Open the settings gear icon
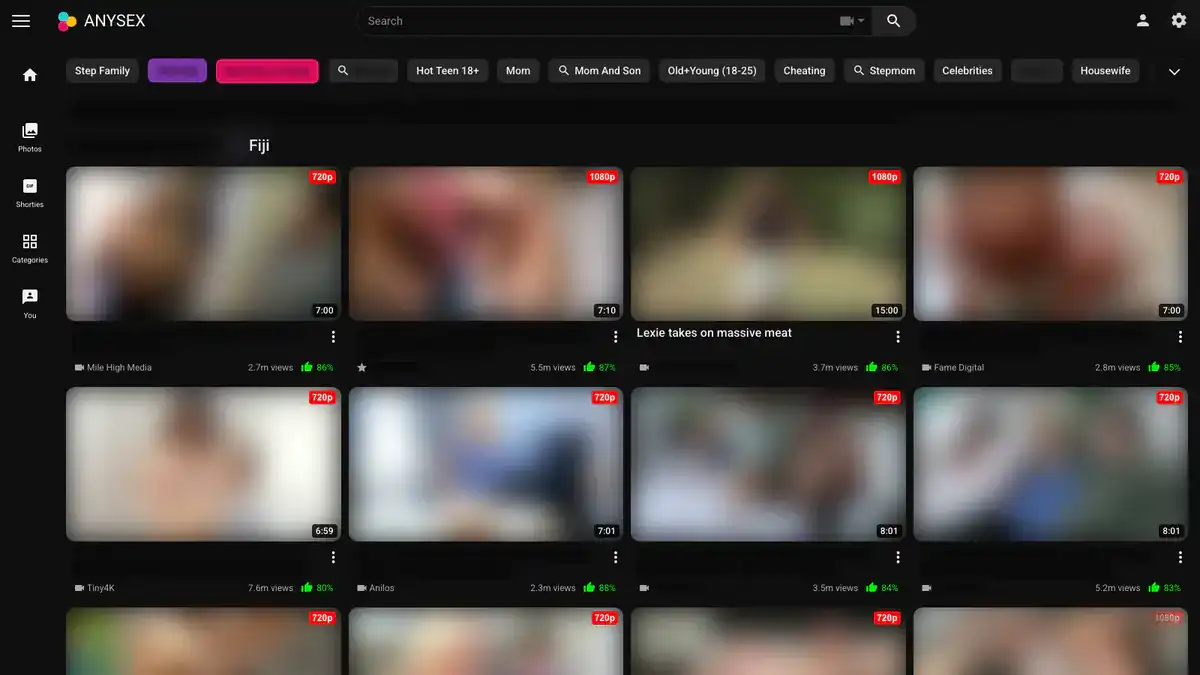Image resolution: width=1200 pixels, height=675 pixels. coord(1179,21)
